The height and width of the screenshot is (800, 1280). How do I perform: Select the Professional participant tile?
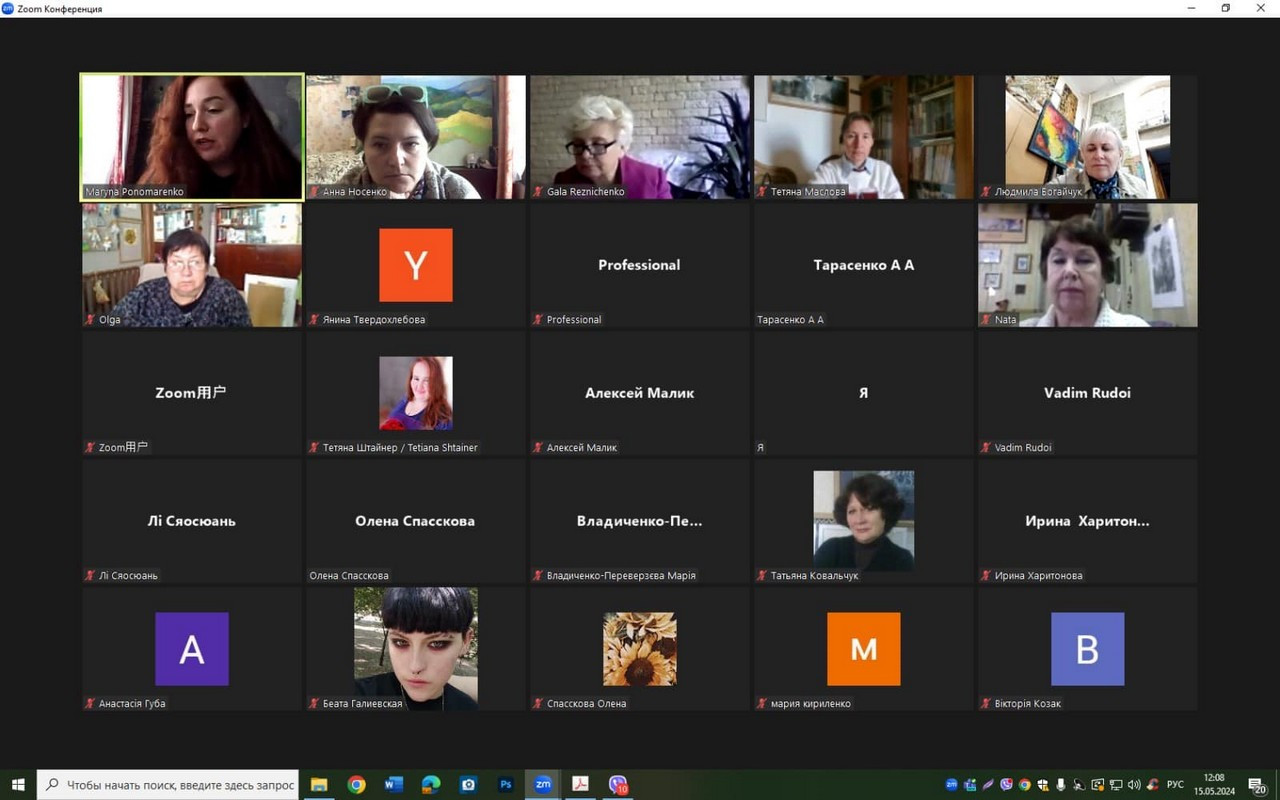640,265
